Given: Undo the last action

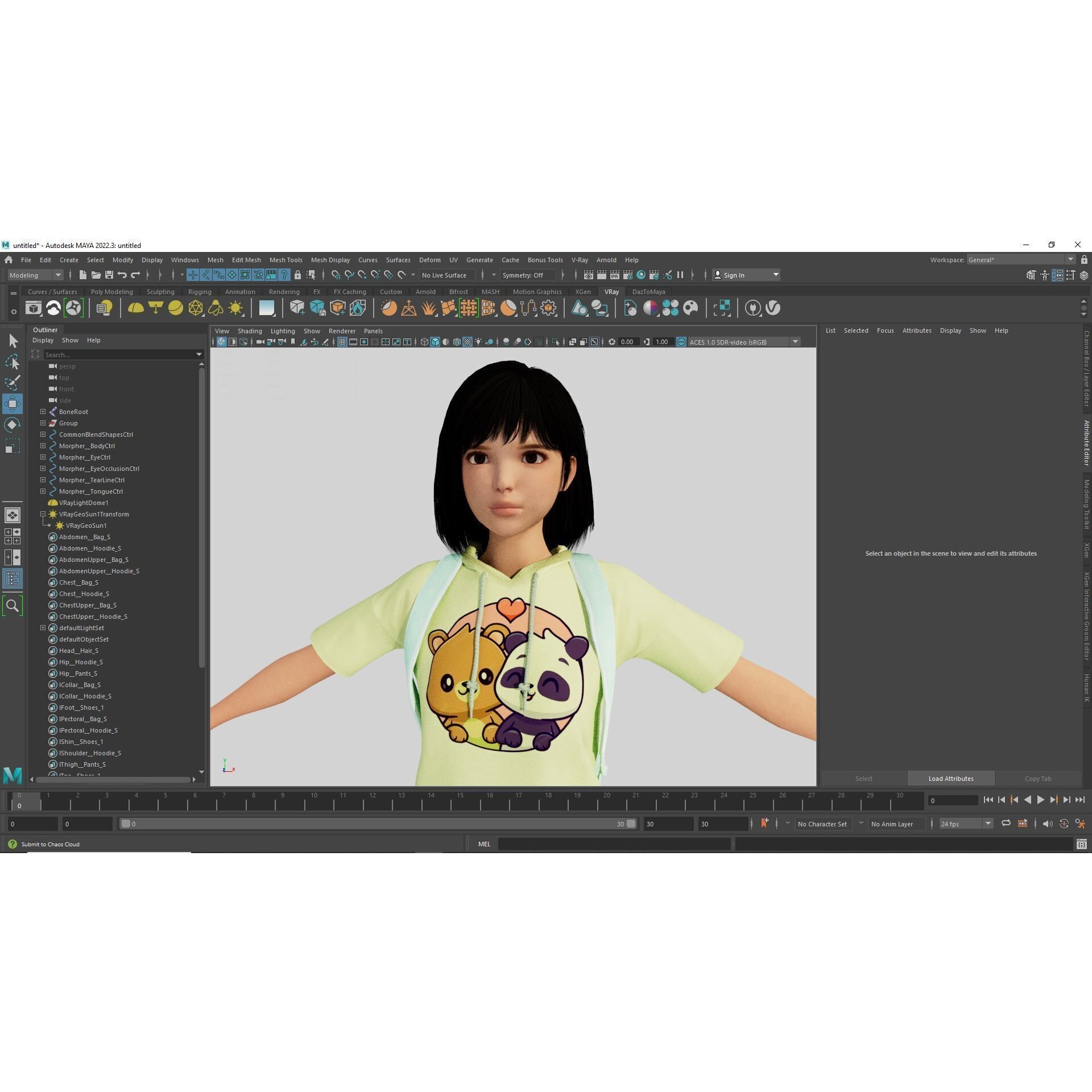Looking at the screenshot, I should (122, 275).
